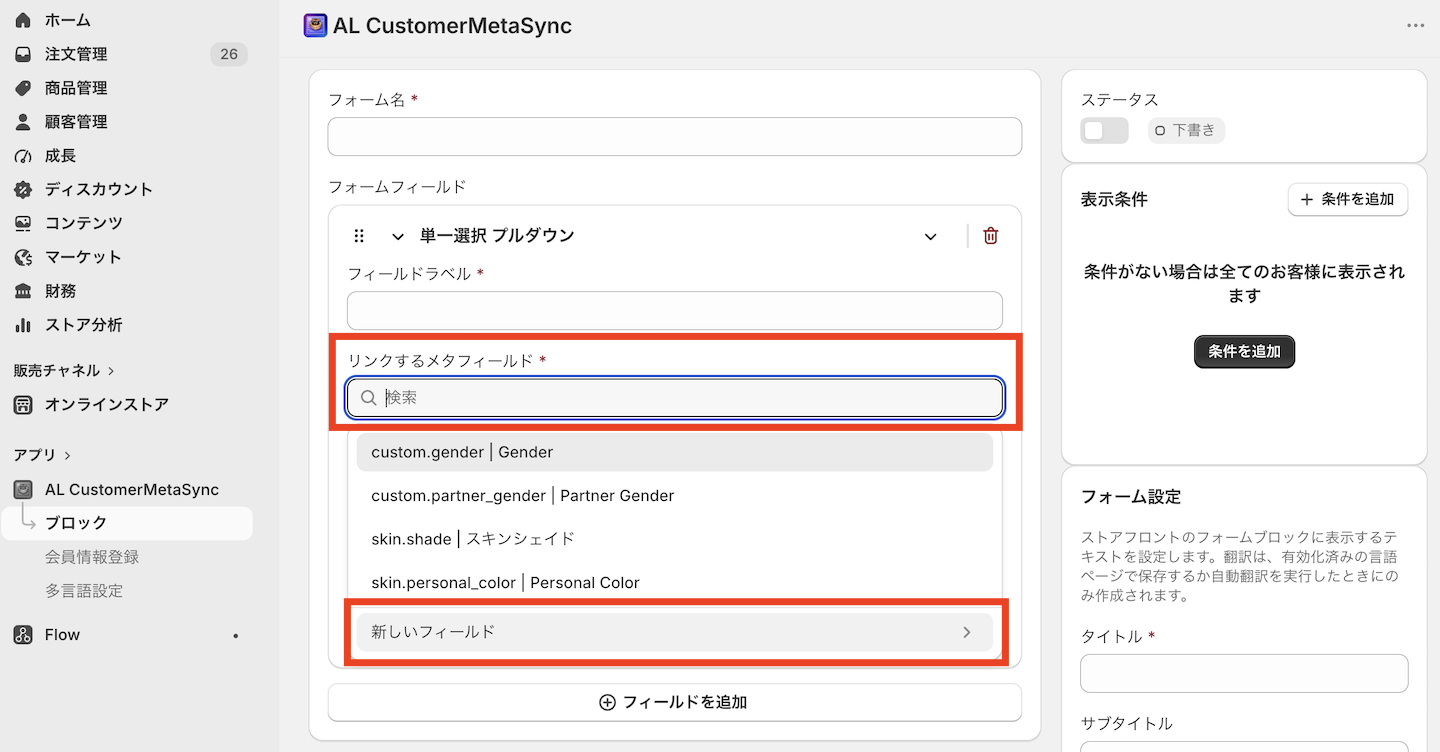Viewport: 1440px width, 752px height.
Task: Click the metafield 検索 search box
Action: pos(675,398)
